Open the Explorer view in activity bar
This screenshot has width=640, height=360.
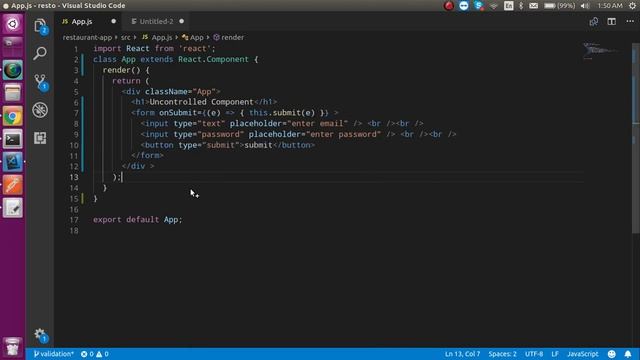pyautogui.click(x=40, y=26)
